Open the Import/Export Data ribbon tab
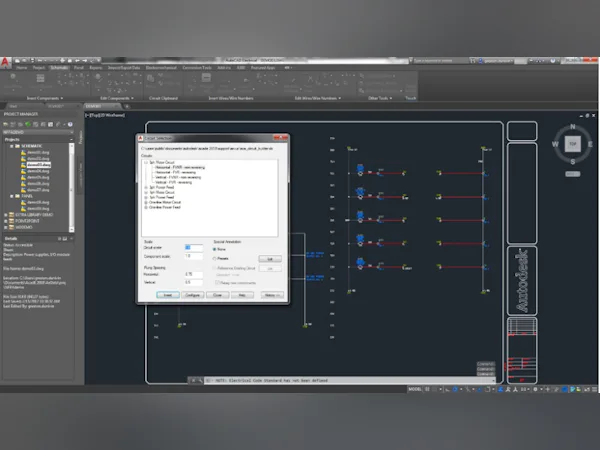 pyautogui.click(x=124, y=68)
